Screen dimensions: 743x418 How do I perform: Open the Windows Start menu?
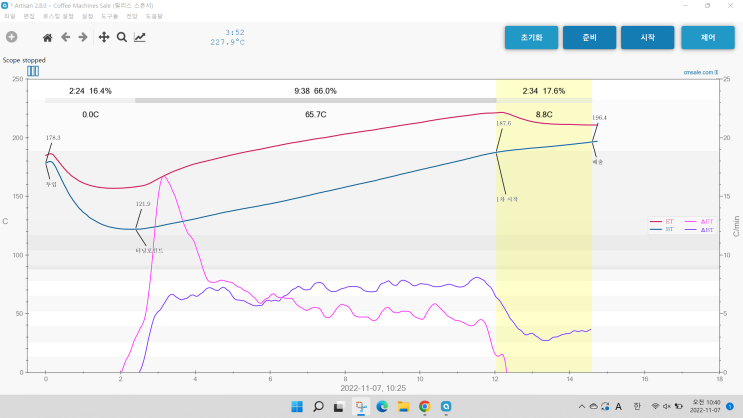point(297,407)
